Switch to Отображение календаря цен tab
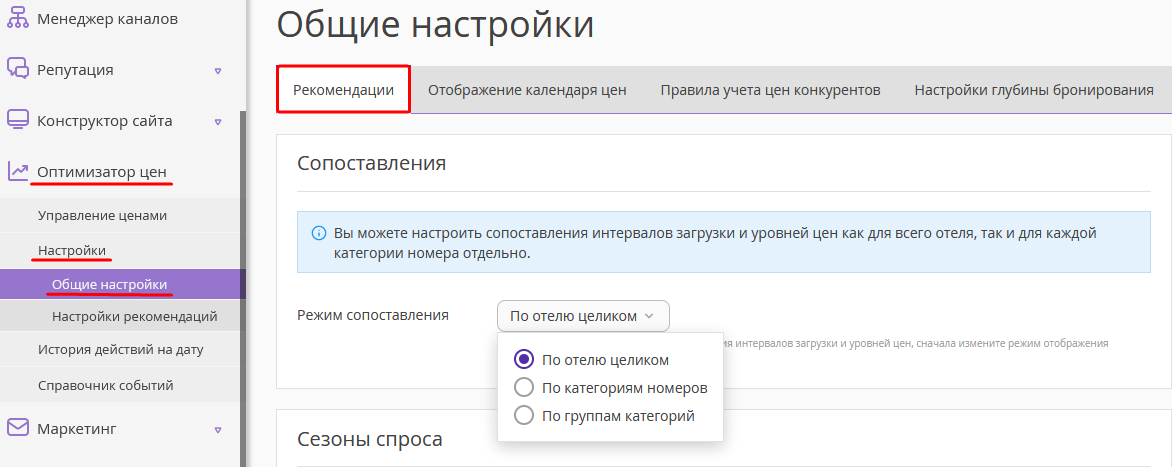 pos(527,90)
